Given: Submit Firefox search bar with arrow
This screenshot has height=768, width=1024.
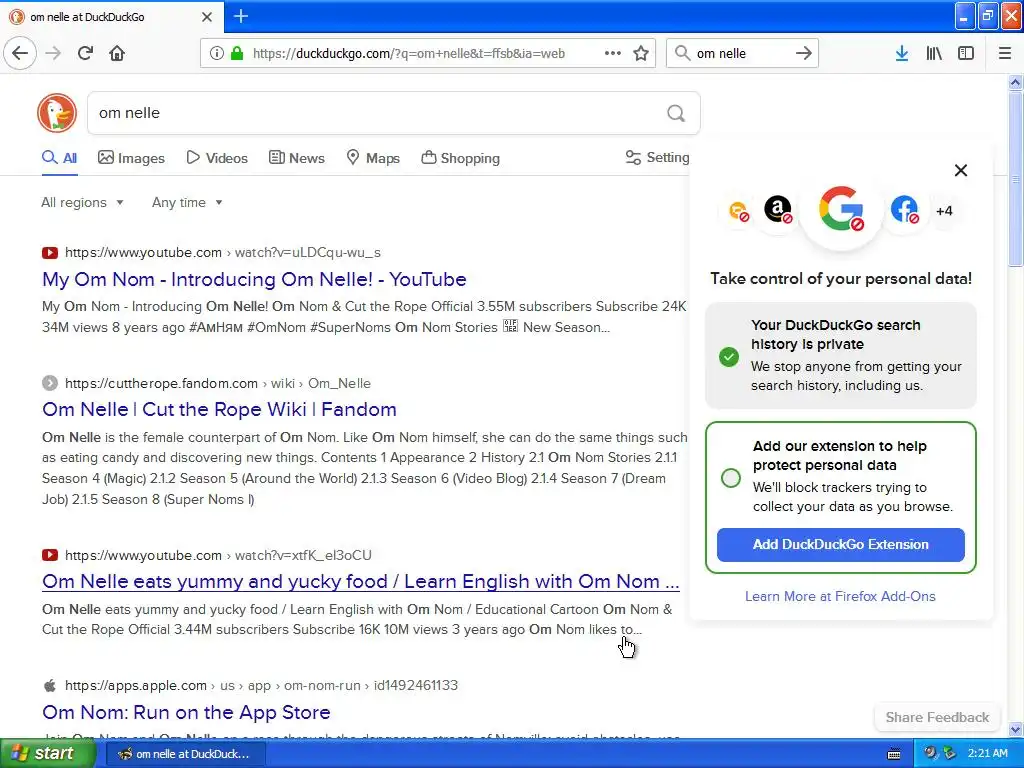Looking at the screenshot, I should pyautogui.click(x=804, y=53).
